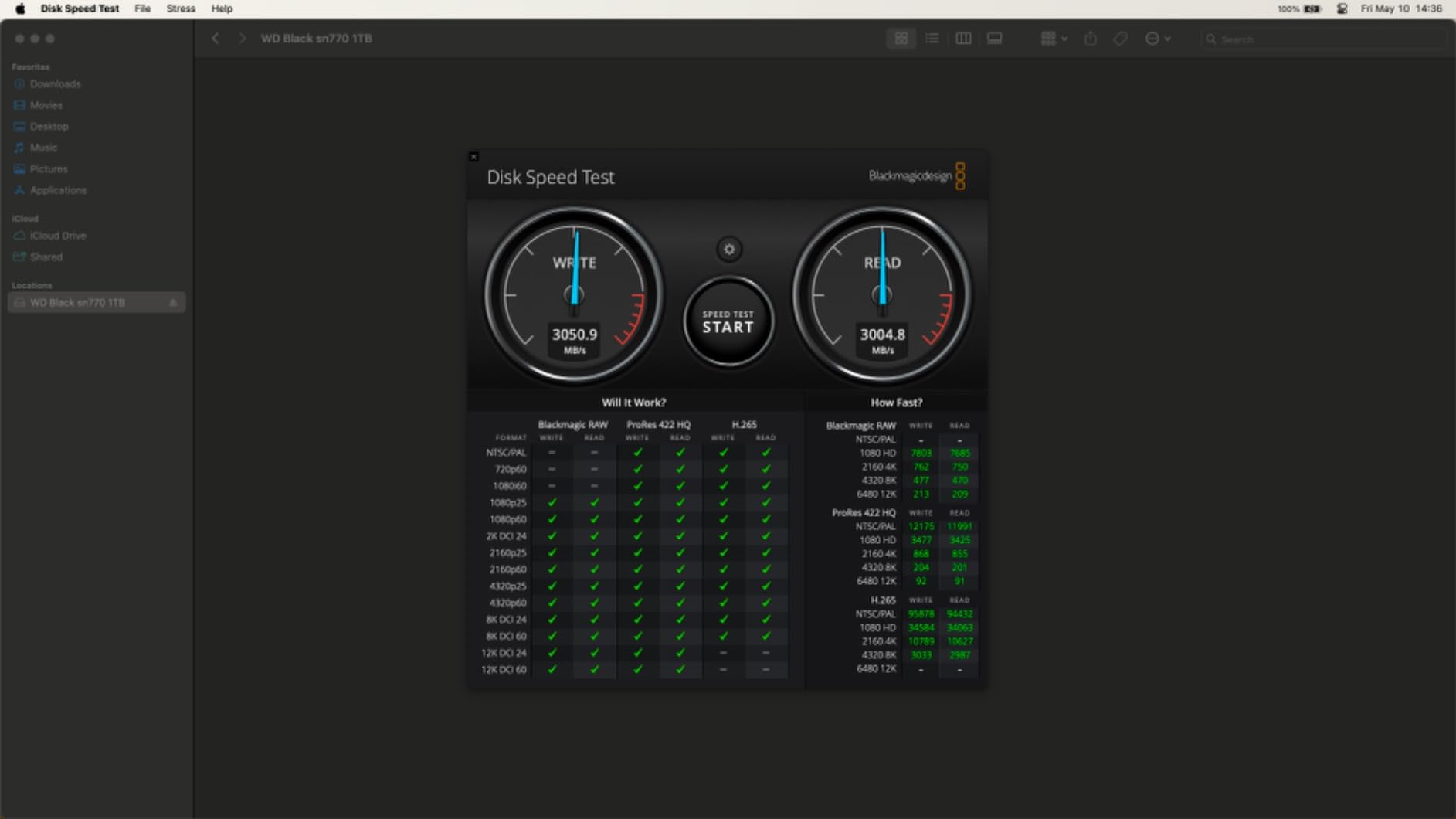Eject WD Black sn770 1TB drive
This screenshot has width=1456, height=819.
point(173,303)
